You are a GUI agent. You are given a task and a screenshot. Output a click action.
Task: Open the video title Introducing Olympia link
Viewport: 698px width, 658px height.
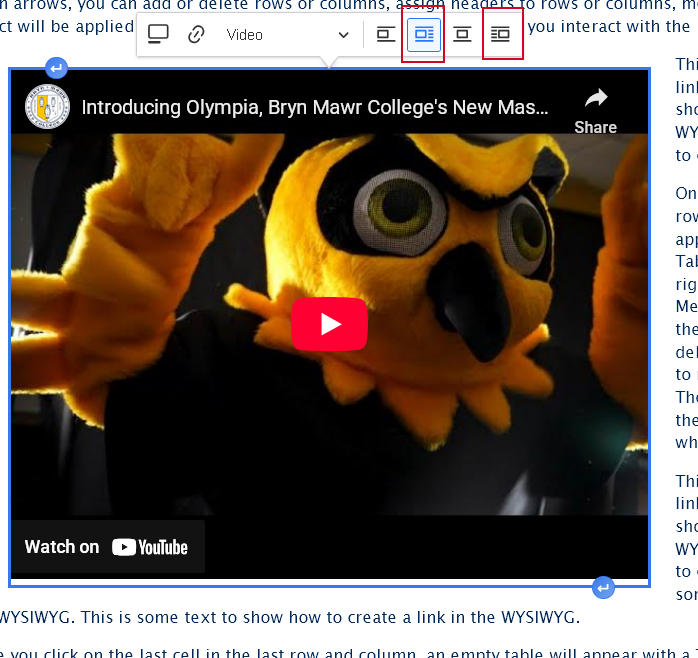pos(315,107)
